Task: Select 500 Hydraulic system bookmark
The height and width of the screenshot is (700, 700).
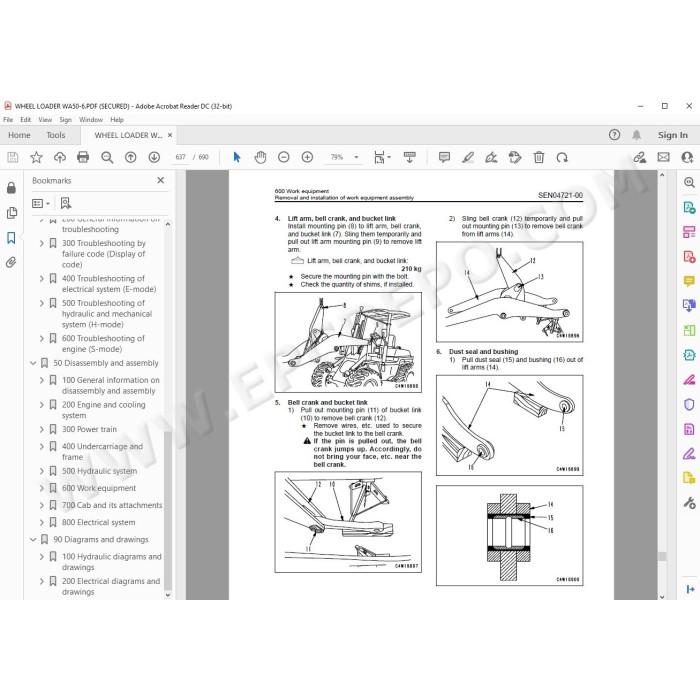Action: pyautogui.click(x=99, y=471)
